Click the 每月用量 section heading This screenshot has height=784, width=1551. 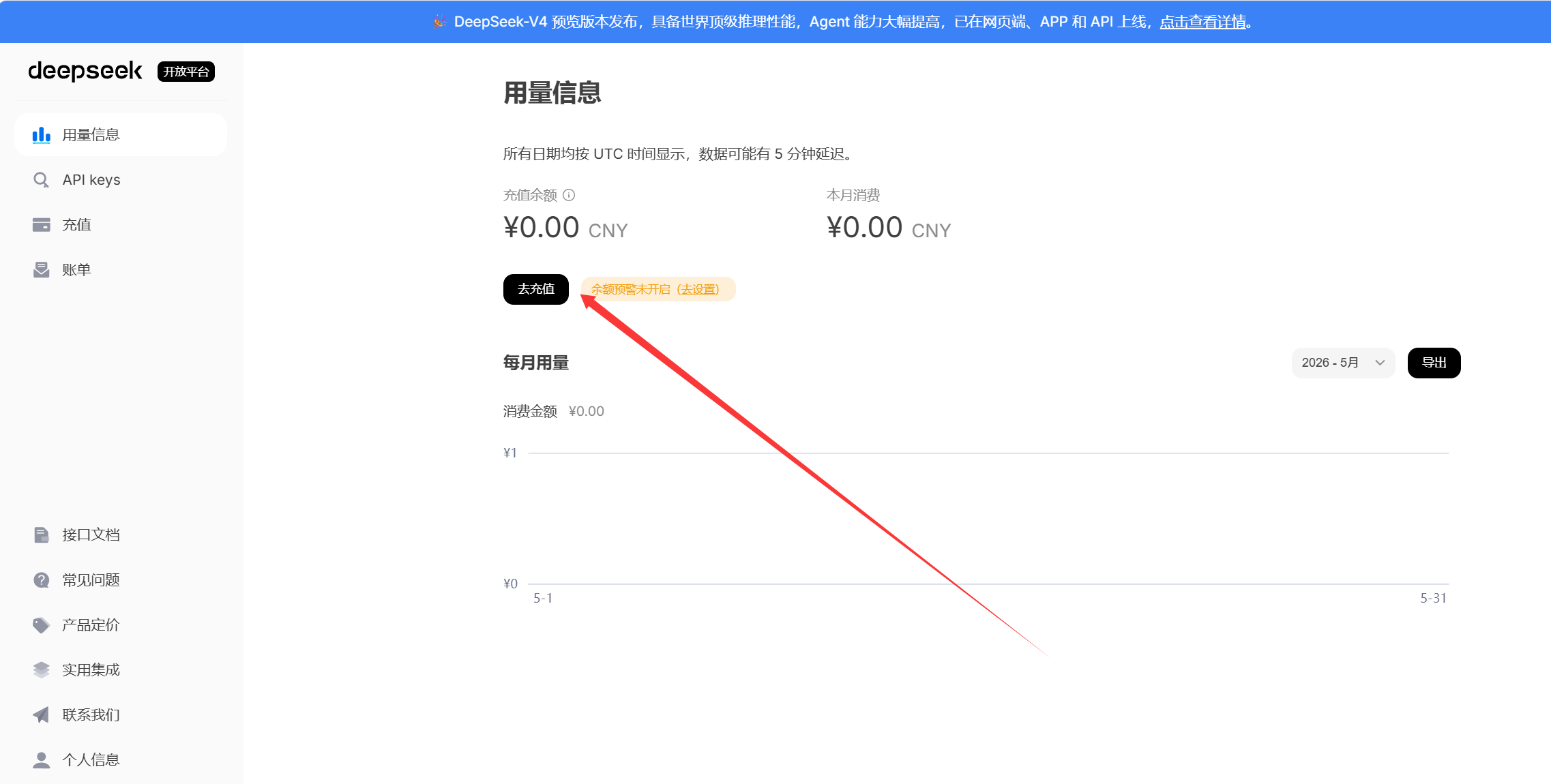(x=536, y=363)
